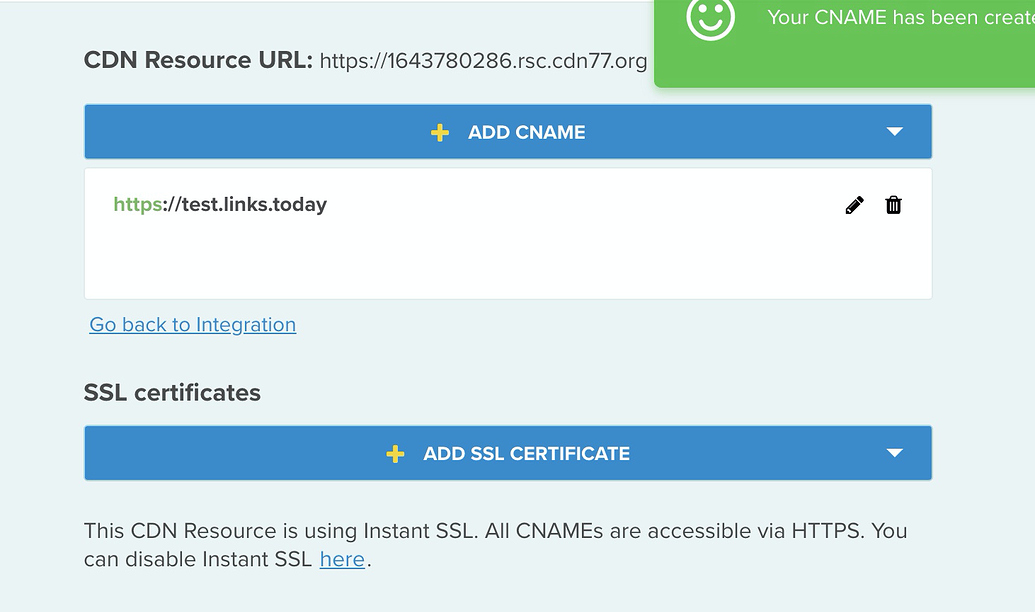Select the https://test.links.today CNAME entry
The width and height of the screenshot is (1035, 612).
[x=220, y=205]
